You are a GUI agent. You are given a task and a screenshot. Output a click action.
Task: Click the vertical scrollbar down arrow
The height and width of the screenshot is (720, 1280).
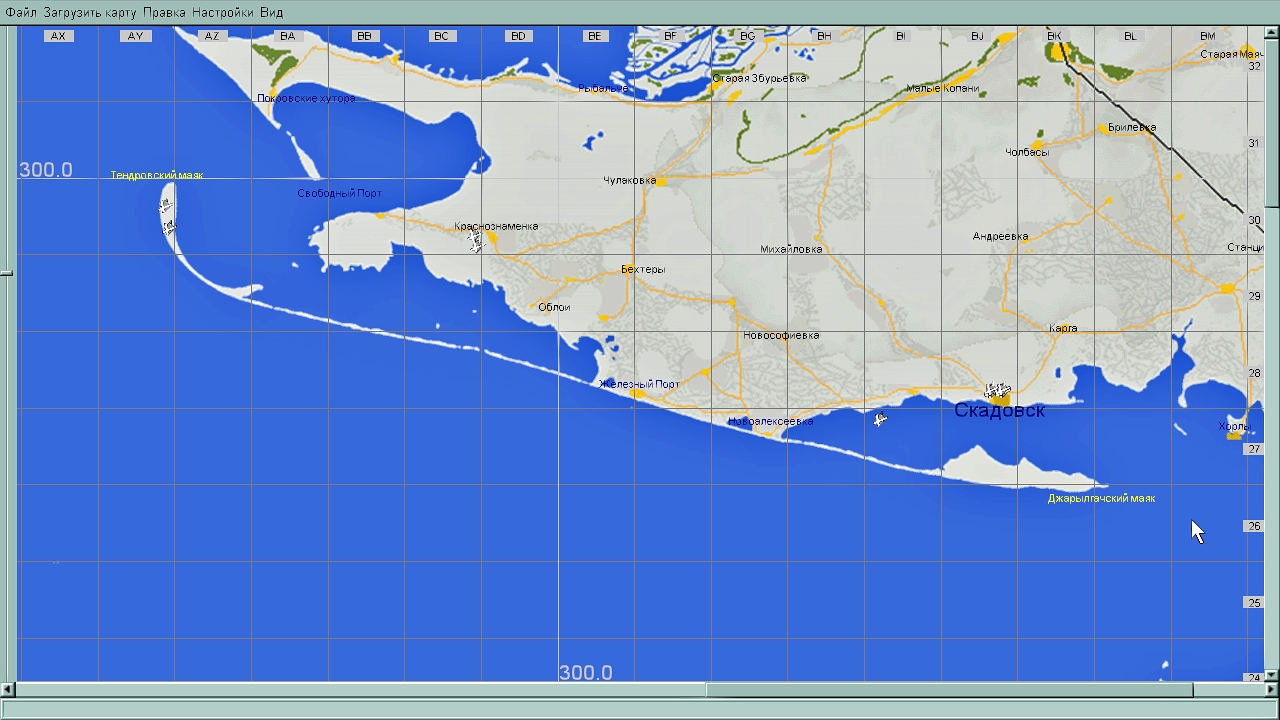tap(1272, 675)
